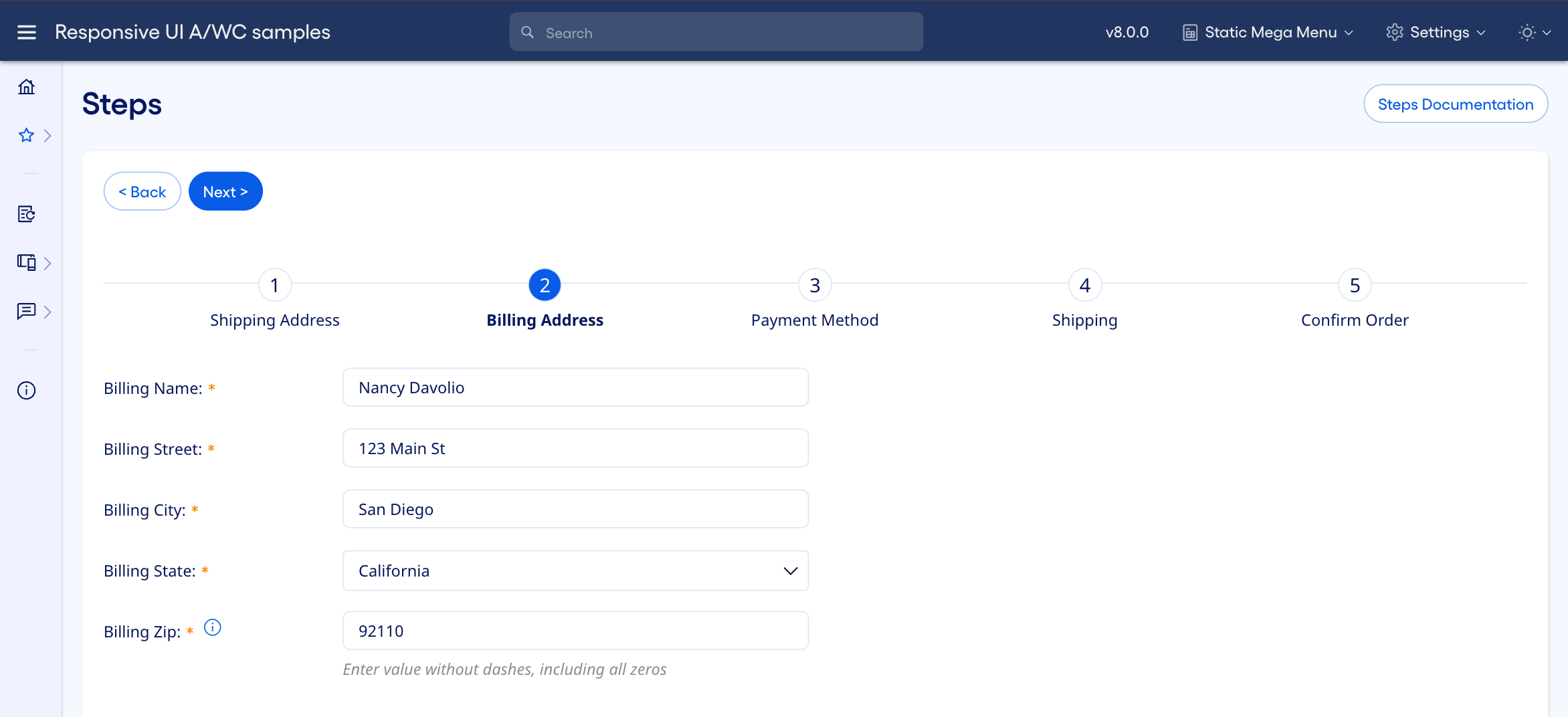Click the Billing Zip info tooltip icon
Viewport: 1568px width, 717px height.
213,627
